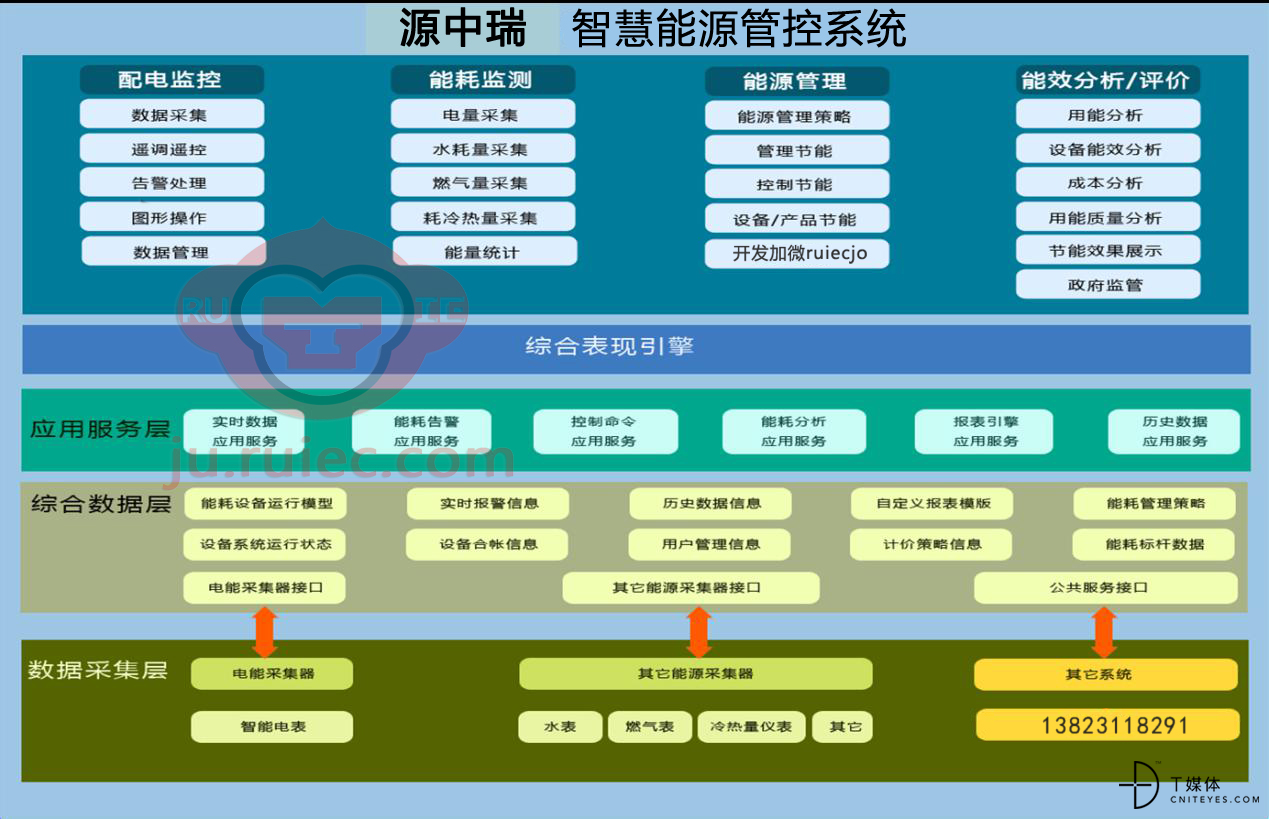Viewport: 1269px width, 819px height.
Task: Select the 配电监控 module header
Action: coord(171,80)
